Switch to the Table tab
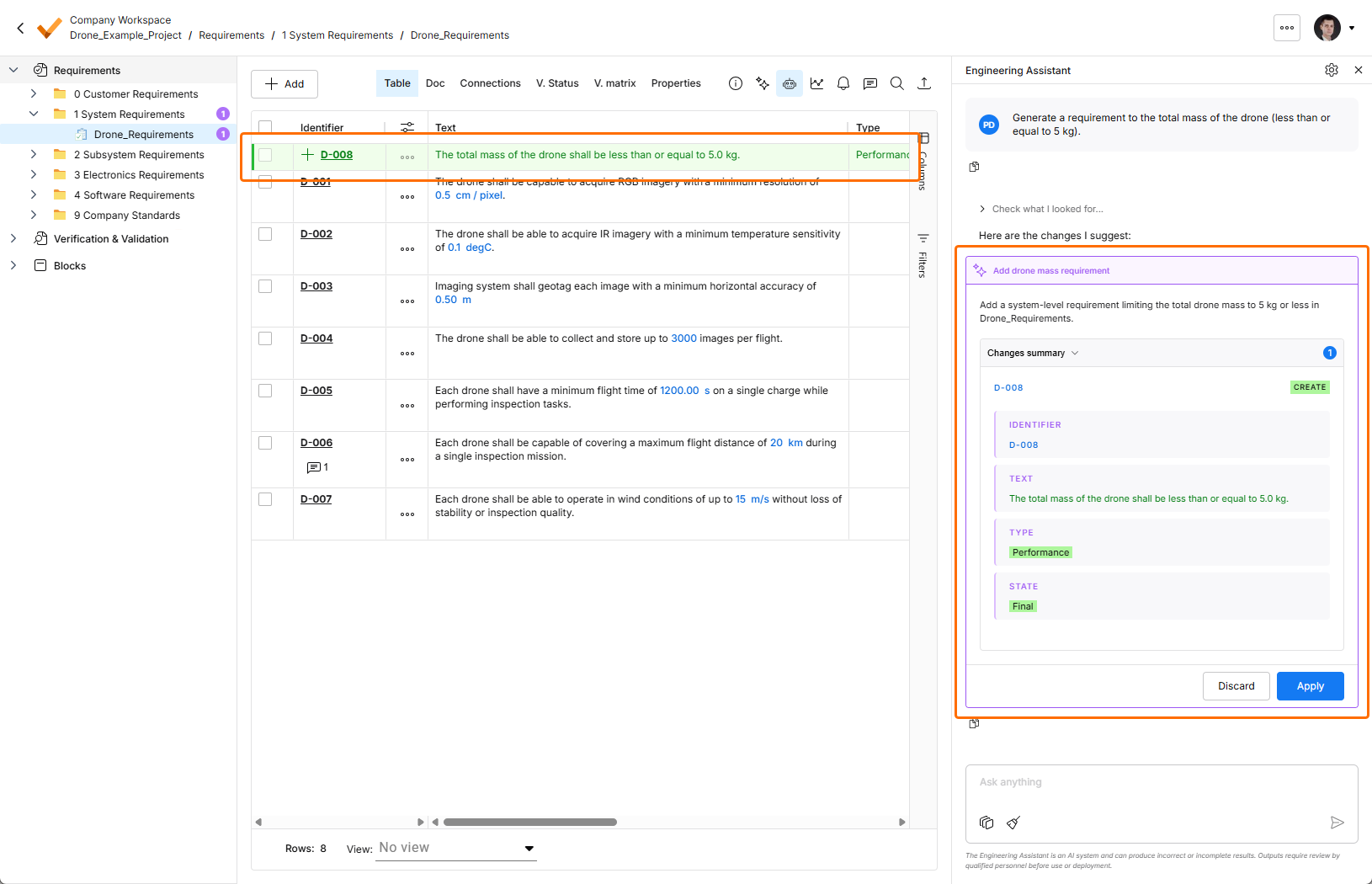Image resolution: width=1372 pixels, height=884 pixels. point(397,83)
